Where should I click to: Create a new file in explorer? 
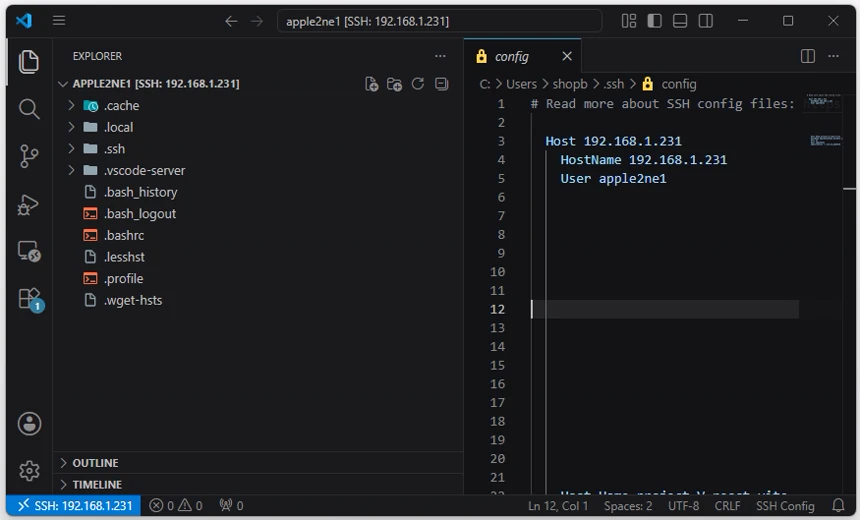click(x=371, y=84)
